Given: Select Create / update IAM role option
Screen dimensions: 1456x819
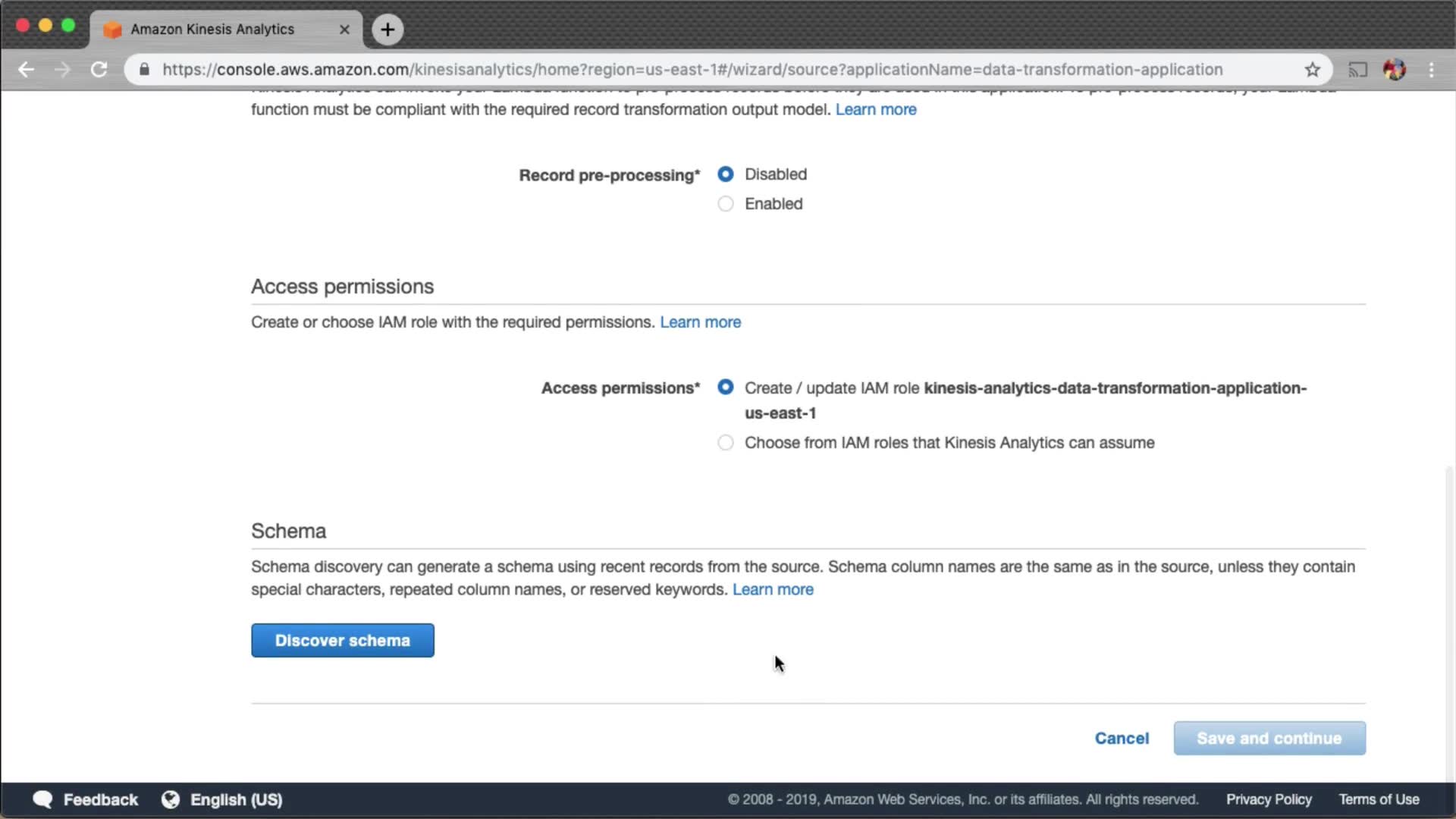Looking at the screenshot, I should point(726,388).
